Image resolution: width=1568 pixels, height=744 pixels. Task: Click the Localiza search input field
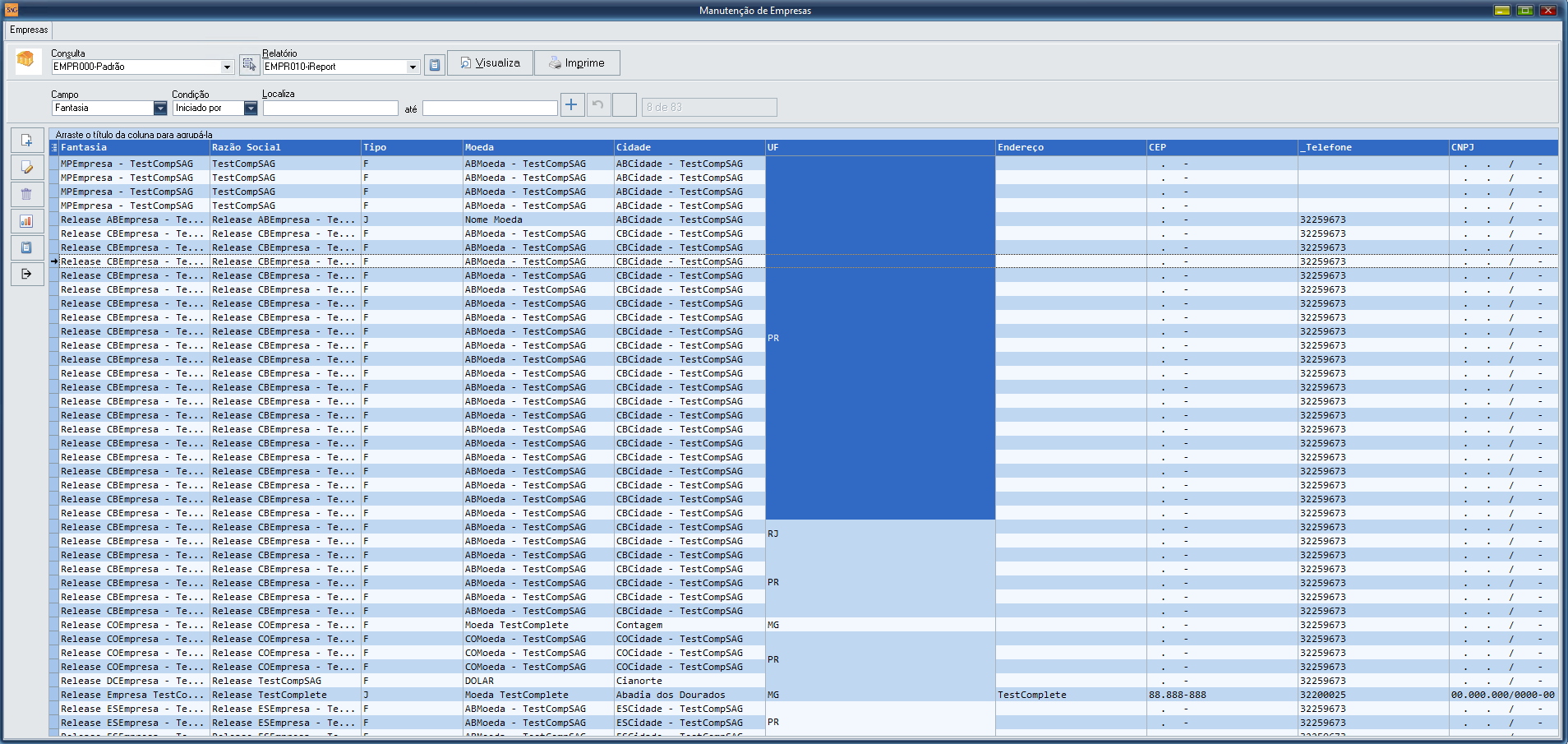(330, 108)
